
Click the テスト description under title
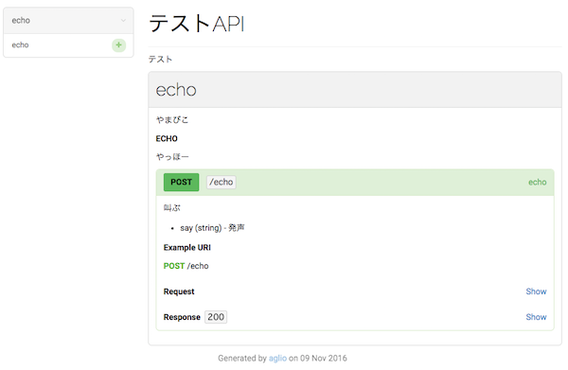[x=160, y=59]
